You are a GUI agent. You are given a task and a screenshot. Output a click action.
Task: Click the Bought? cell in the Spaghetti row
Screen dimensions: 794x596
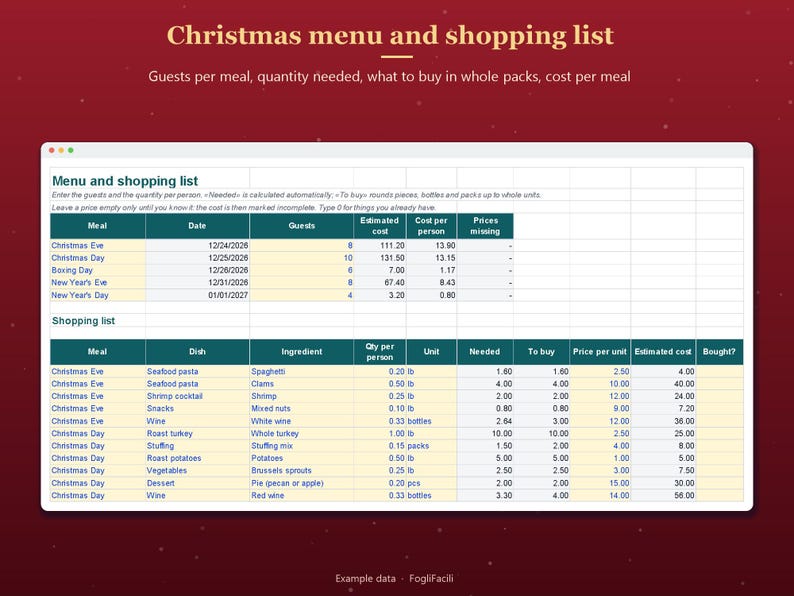(719, 372)
